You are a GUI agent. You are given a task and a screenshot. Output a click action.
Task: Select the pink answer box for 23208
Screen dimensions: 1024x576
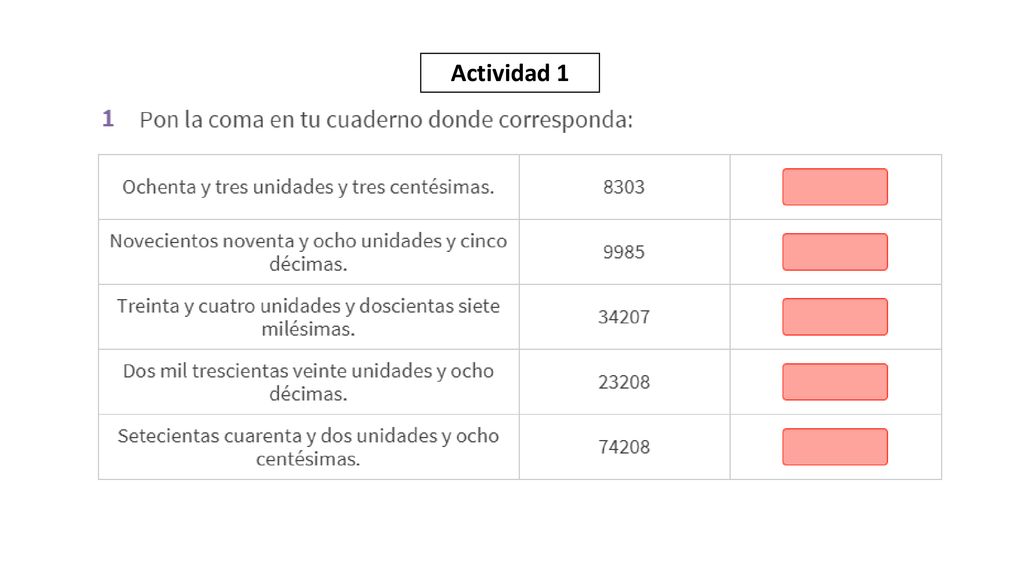pos(835,381)
